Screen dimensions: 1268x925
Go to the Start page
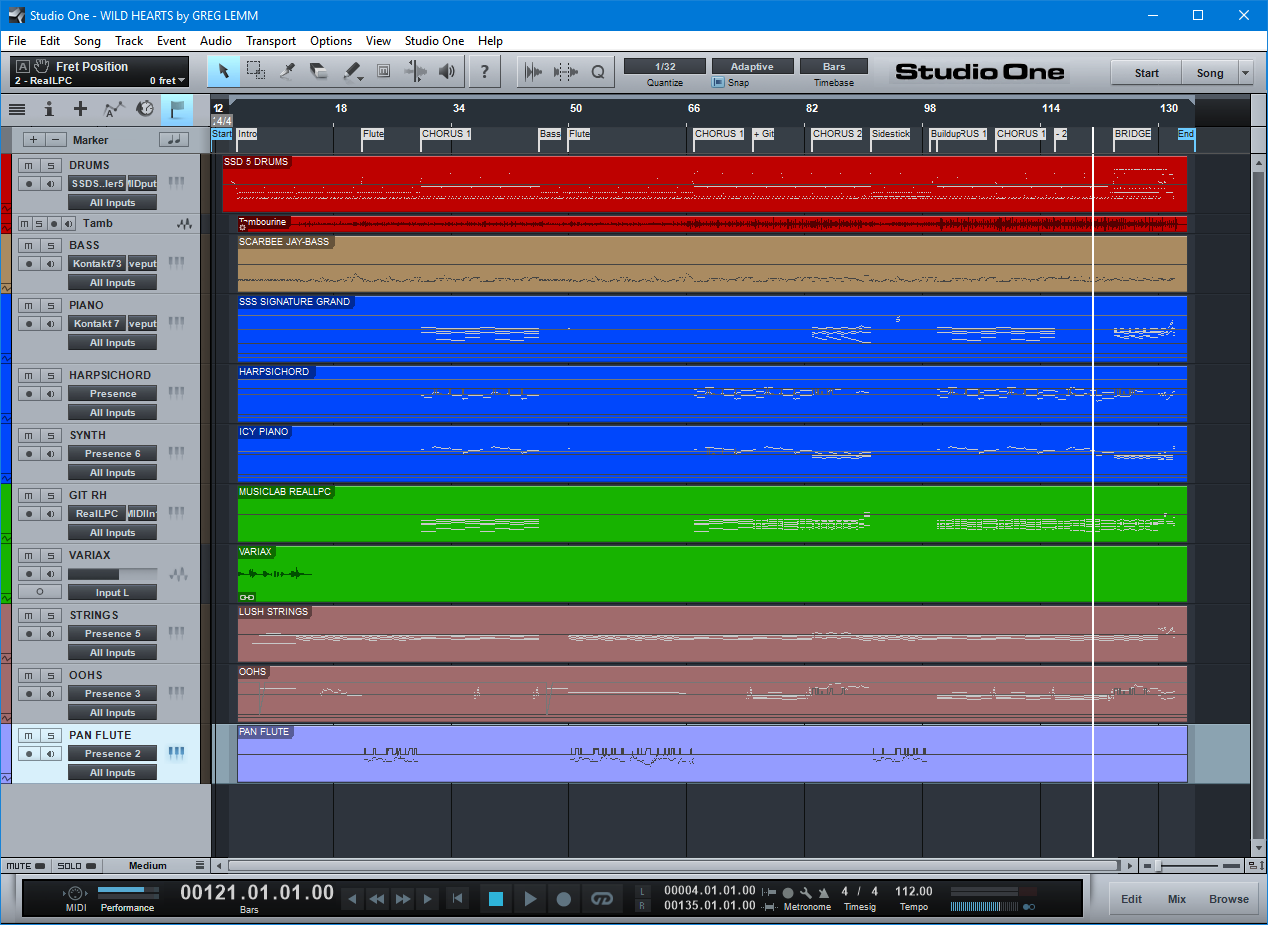[1147, 73]
